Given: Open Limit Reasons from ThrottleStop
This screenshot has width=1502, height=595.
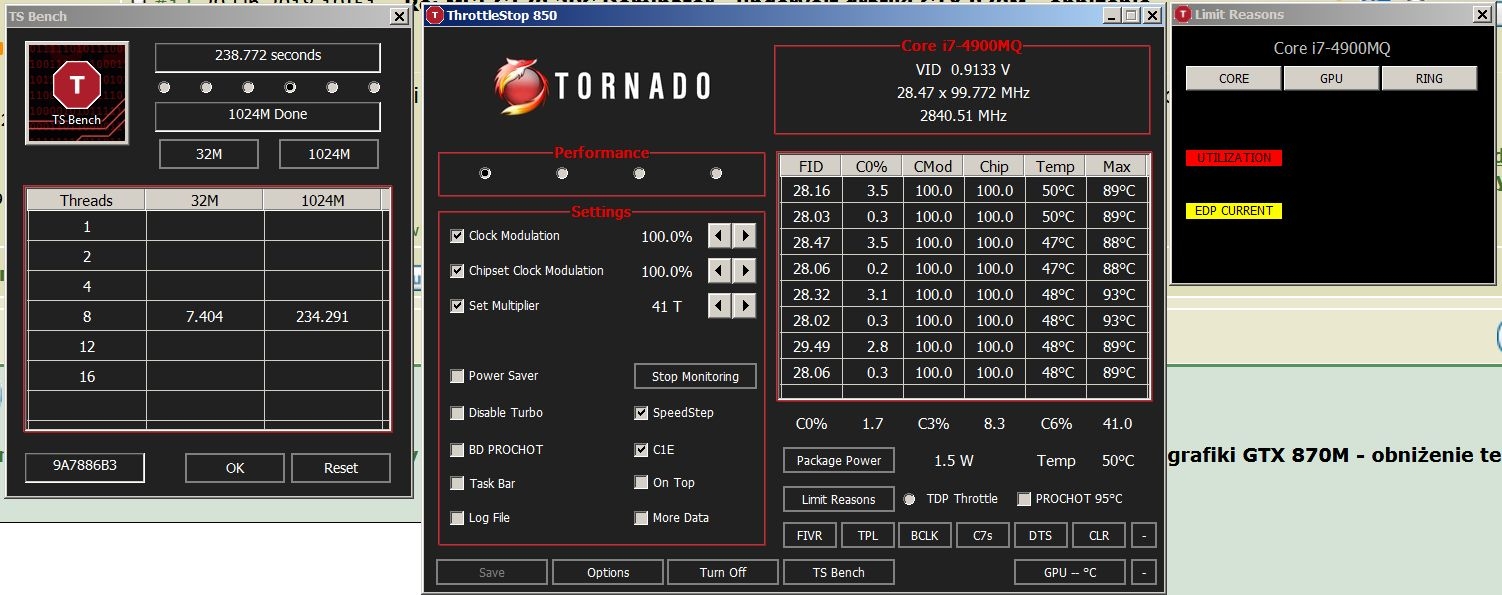Looking at the screenshot, I should coord(839,499).
